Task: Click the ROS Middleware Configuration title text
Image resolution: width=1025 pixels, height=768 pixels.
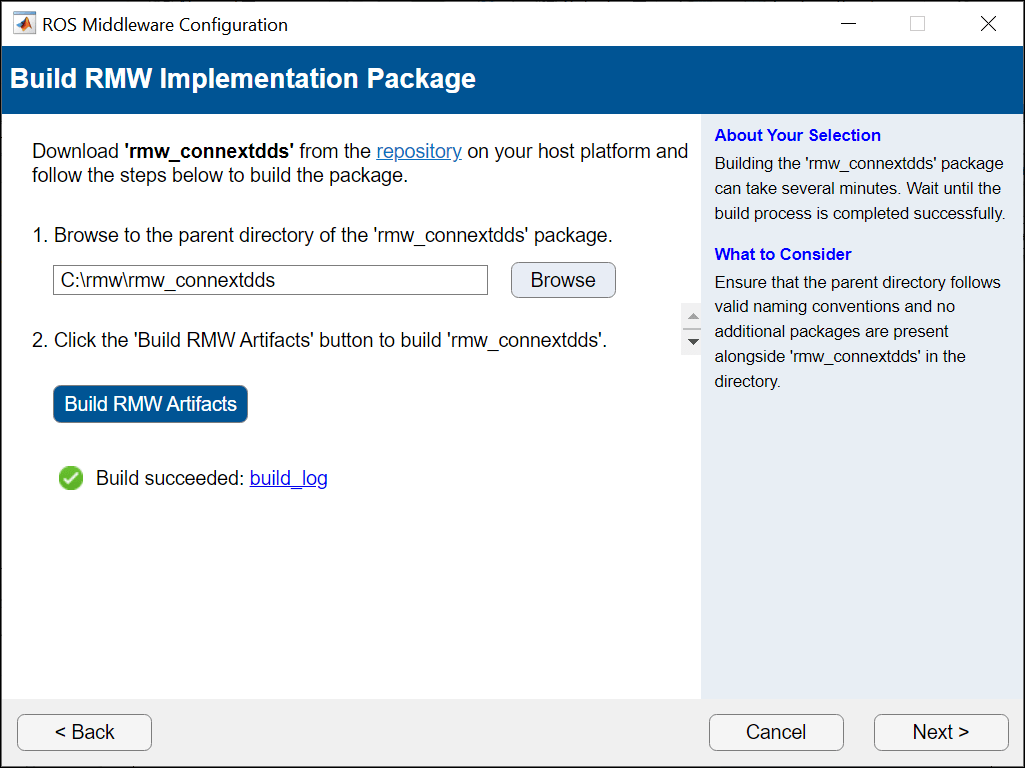Action: (165, 25)
